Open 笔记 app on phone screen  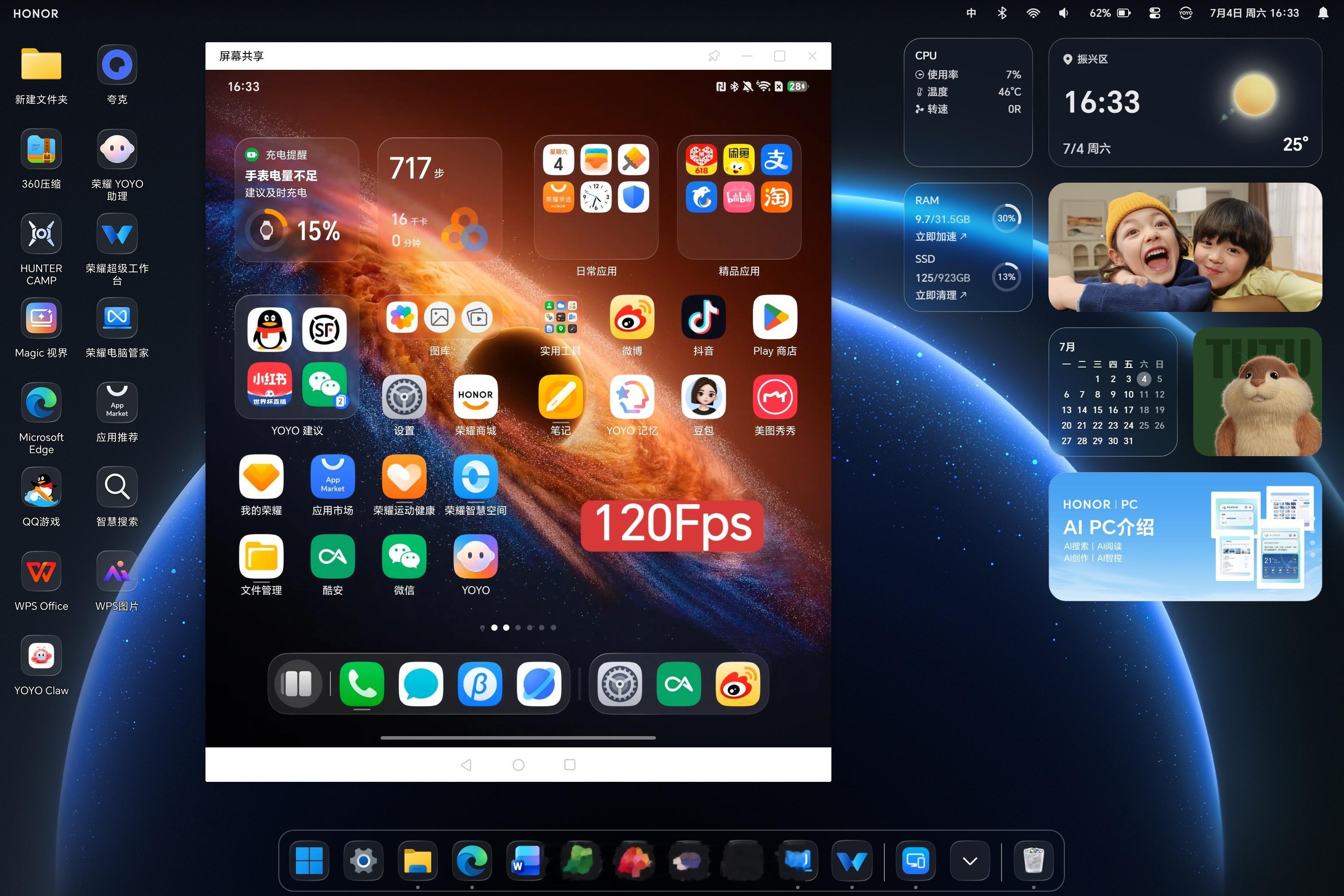click(560, 397)
